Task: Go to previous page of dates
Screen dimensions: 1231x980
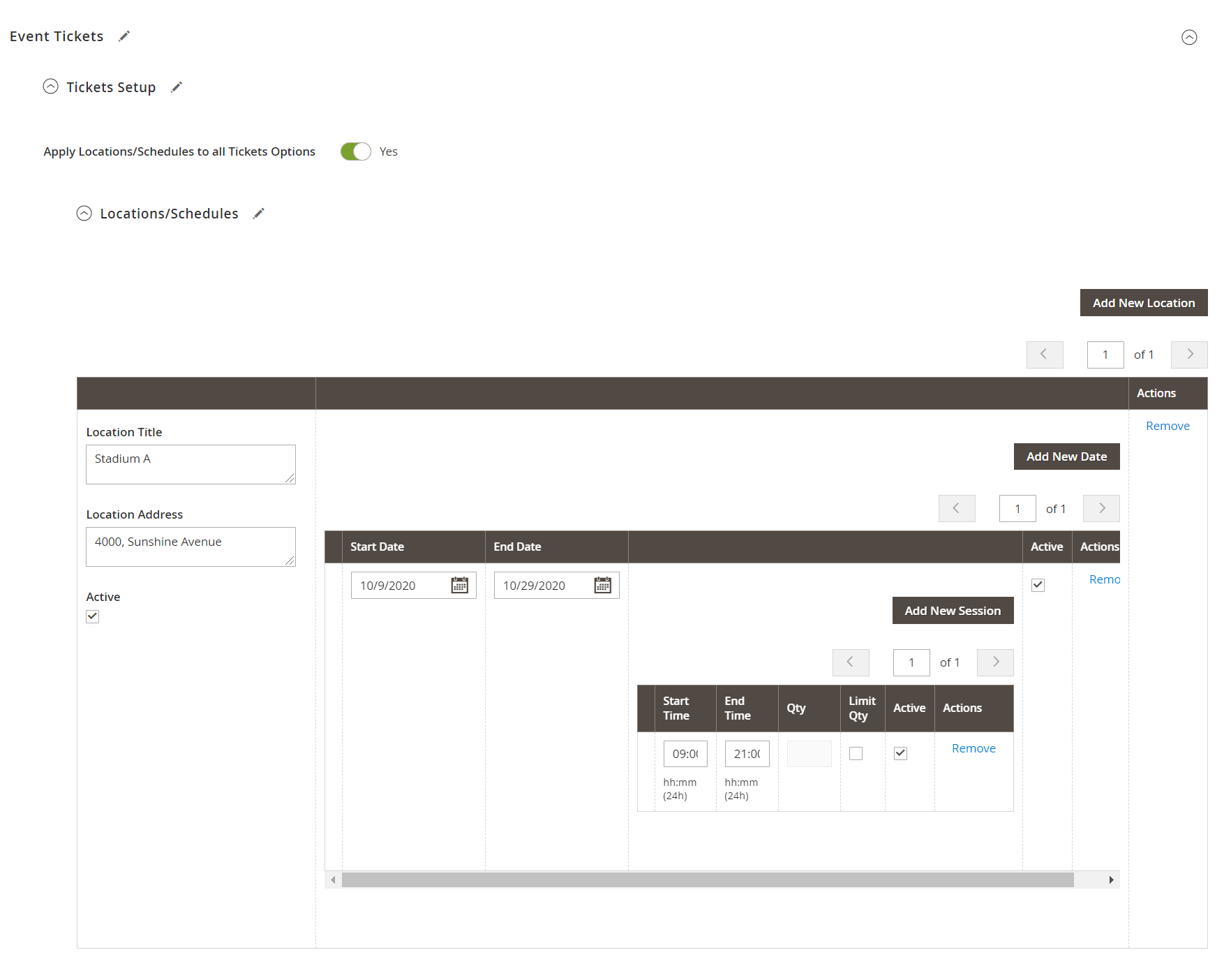Action: (x=956, y=508)
